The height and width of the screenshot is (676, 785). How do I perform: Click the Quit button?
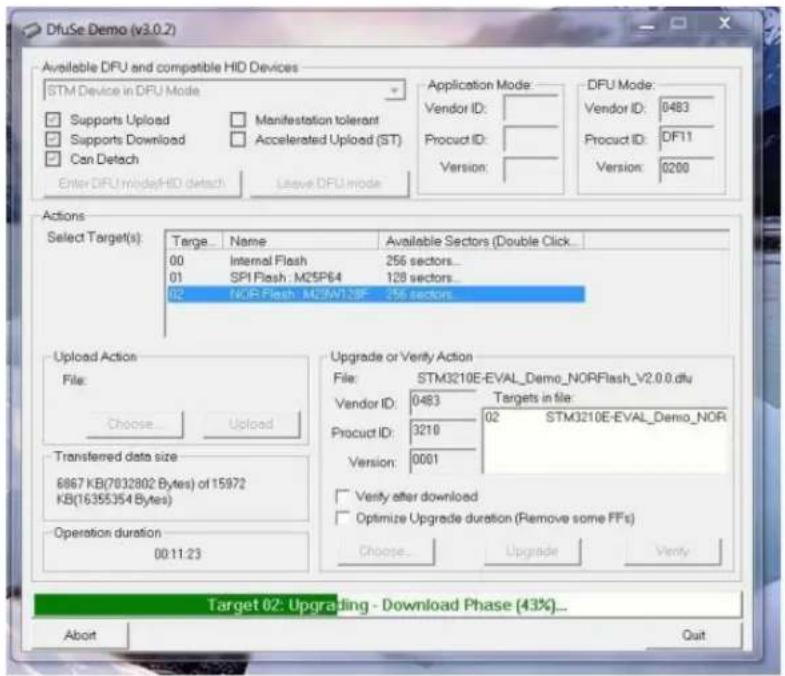693,635
